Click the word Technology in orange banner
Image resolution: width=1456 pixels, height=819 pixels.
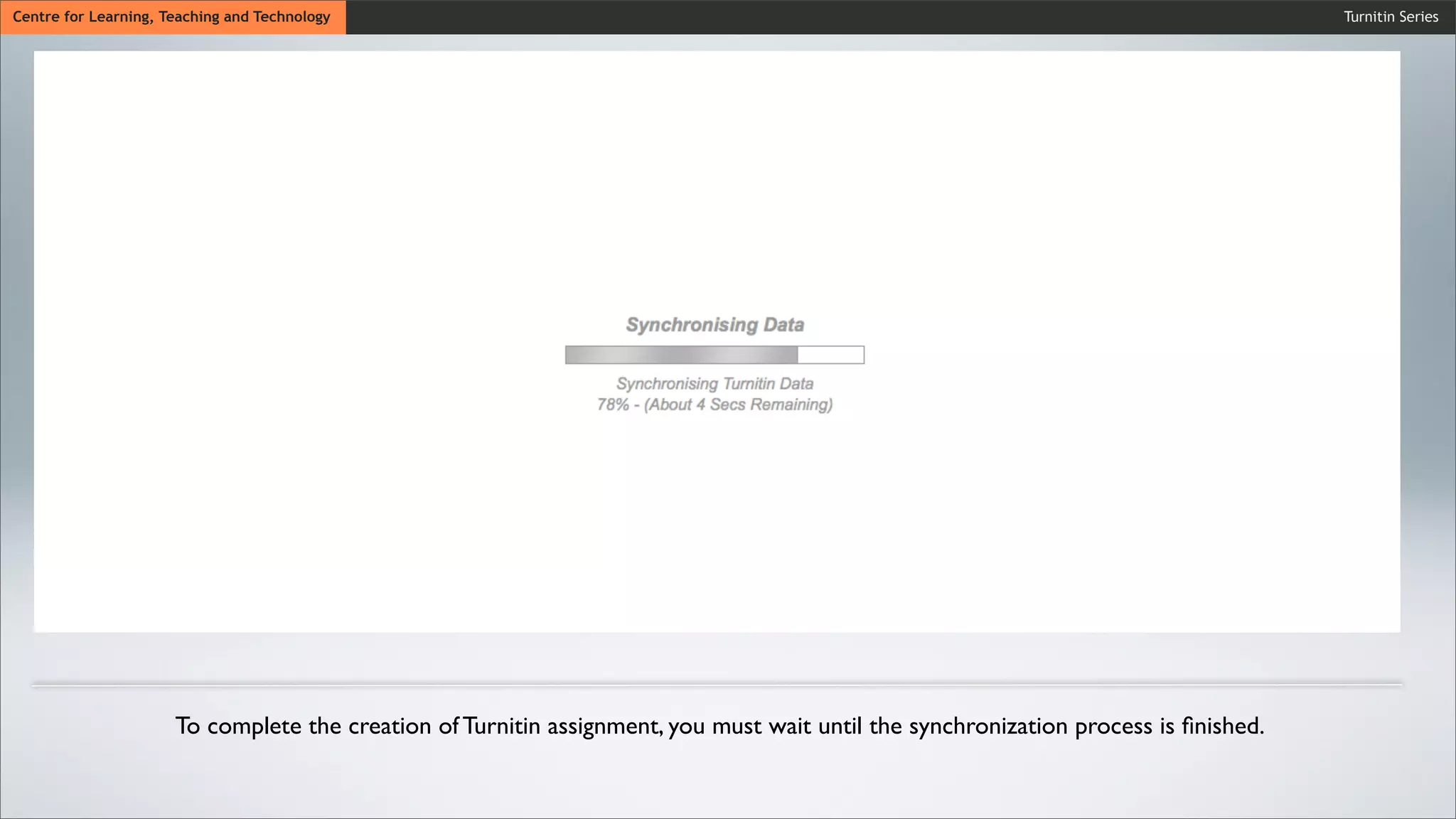click(291, 17)
